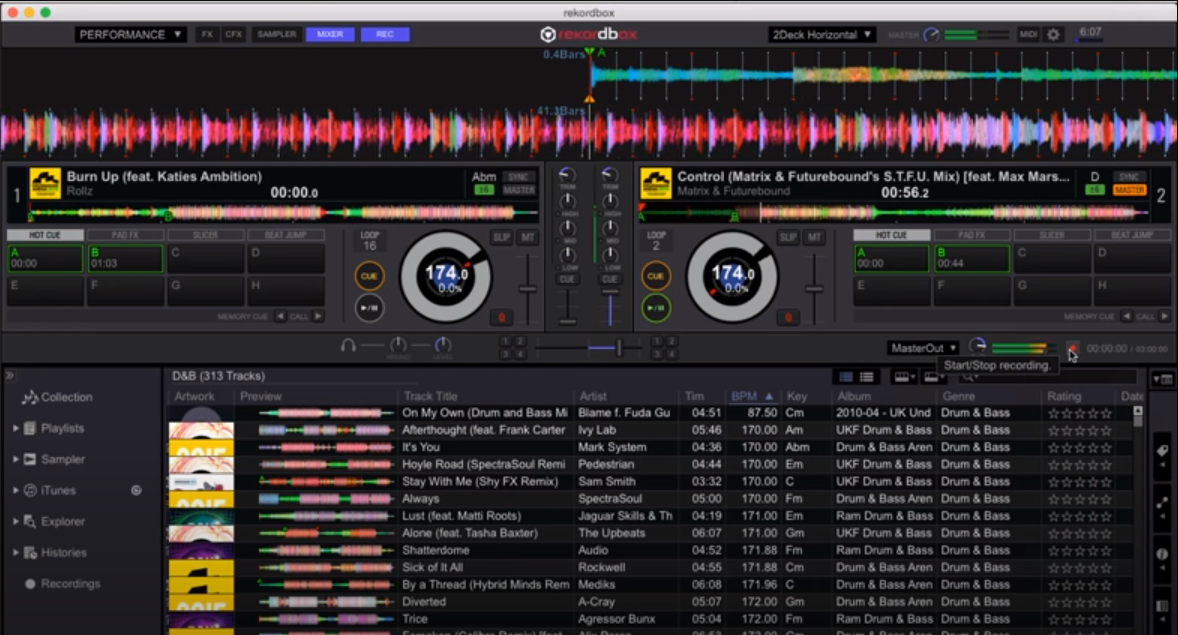Enable SYNC on the left deck
The height and width of the screenshot is (635, 1178).
coord(519,176)
